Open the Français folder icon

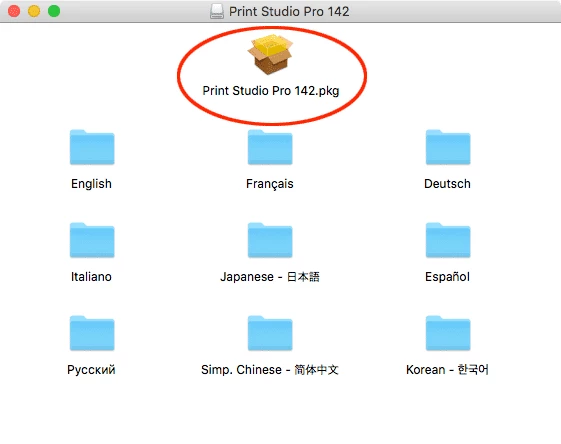(270, 147)
